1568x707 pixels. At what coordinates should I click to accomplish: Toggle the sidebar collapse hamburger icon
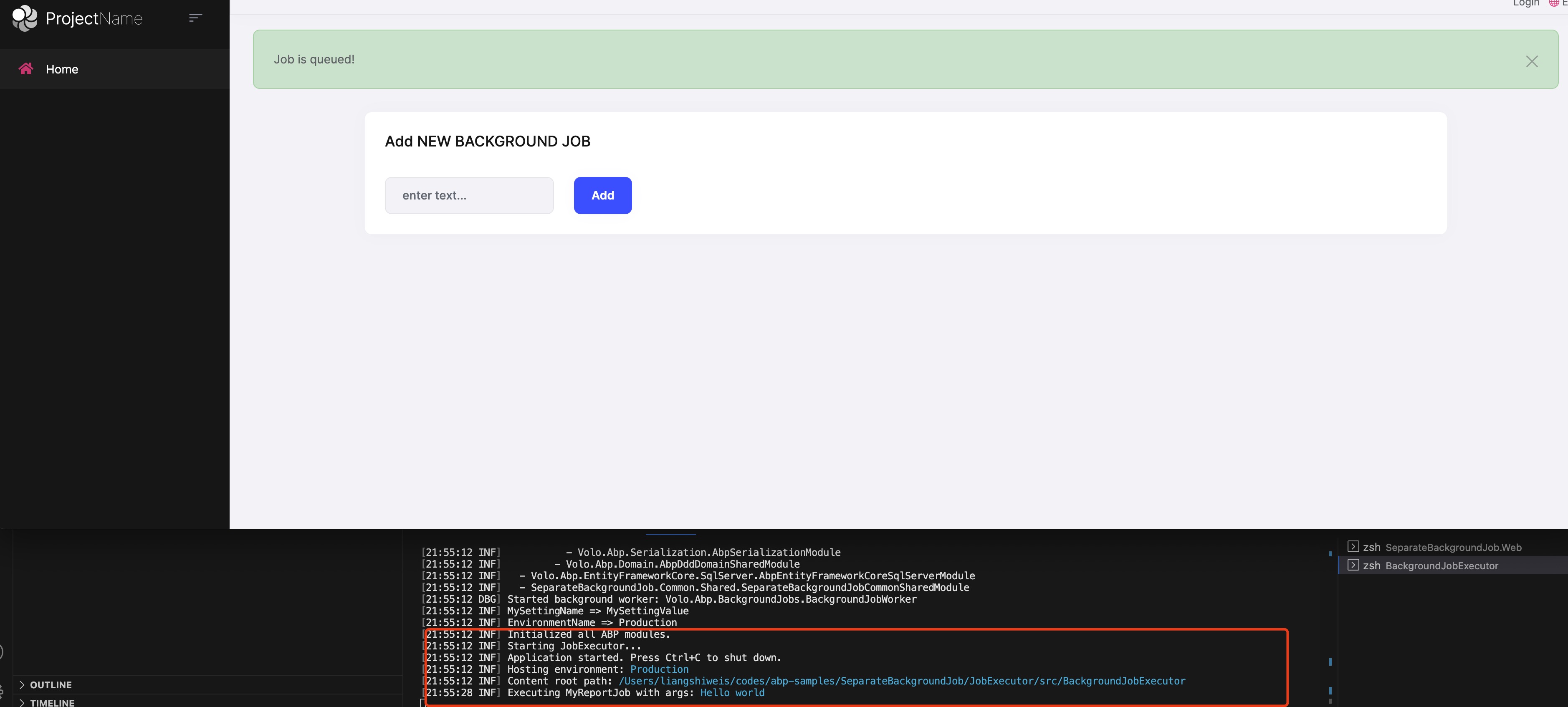[x=195, y=18]
